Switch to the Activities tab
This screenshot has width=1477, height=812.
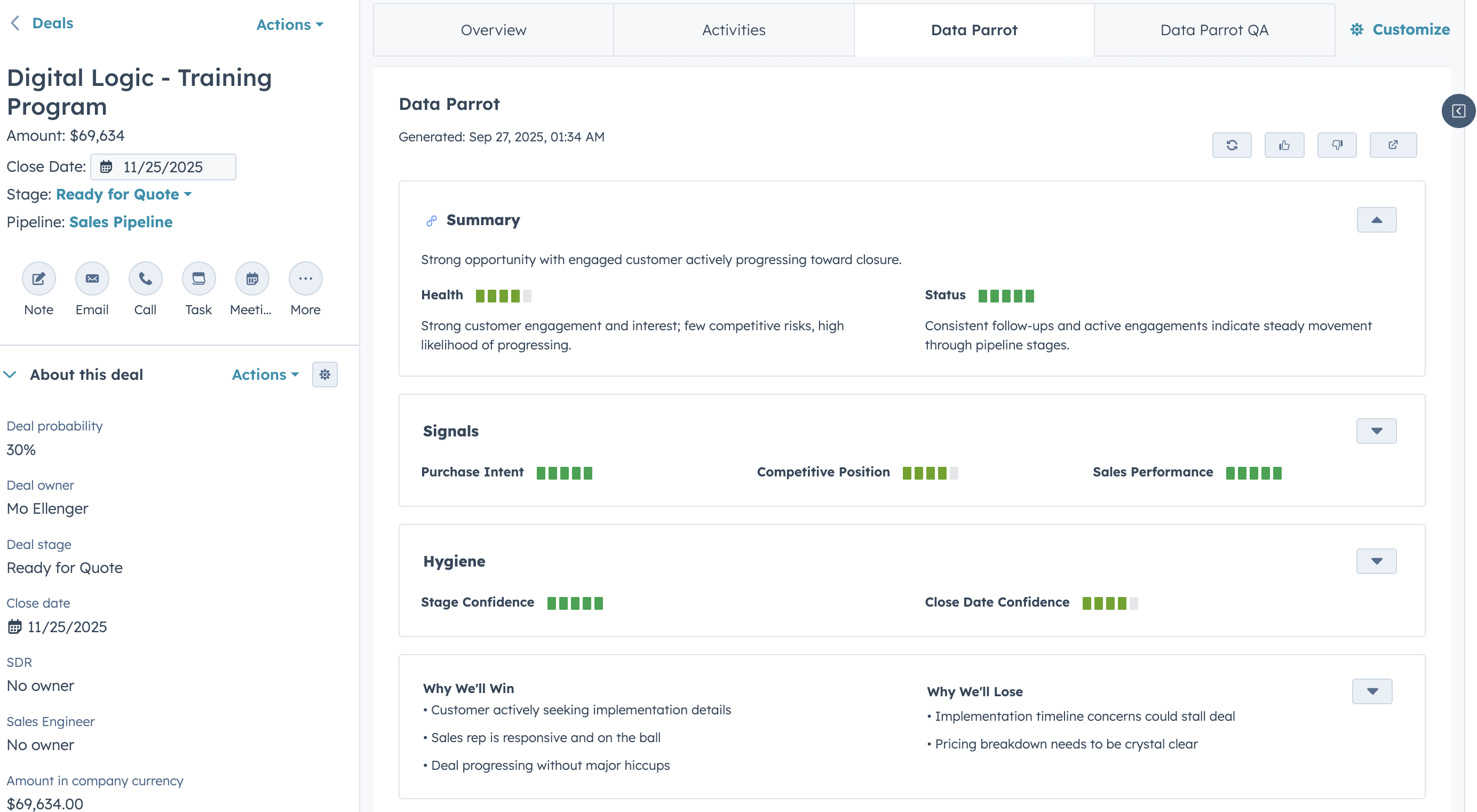point(733,30)
